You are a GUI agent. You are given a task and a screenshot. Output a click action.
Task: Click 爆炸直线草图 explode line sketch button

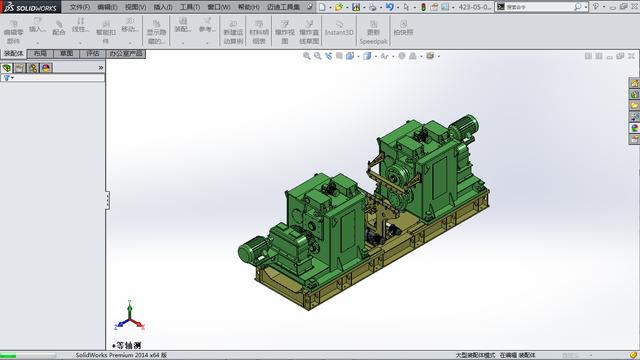click(309, 31)
